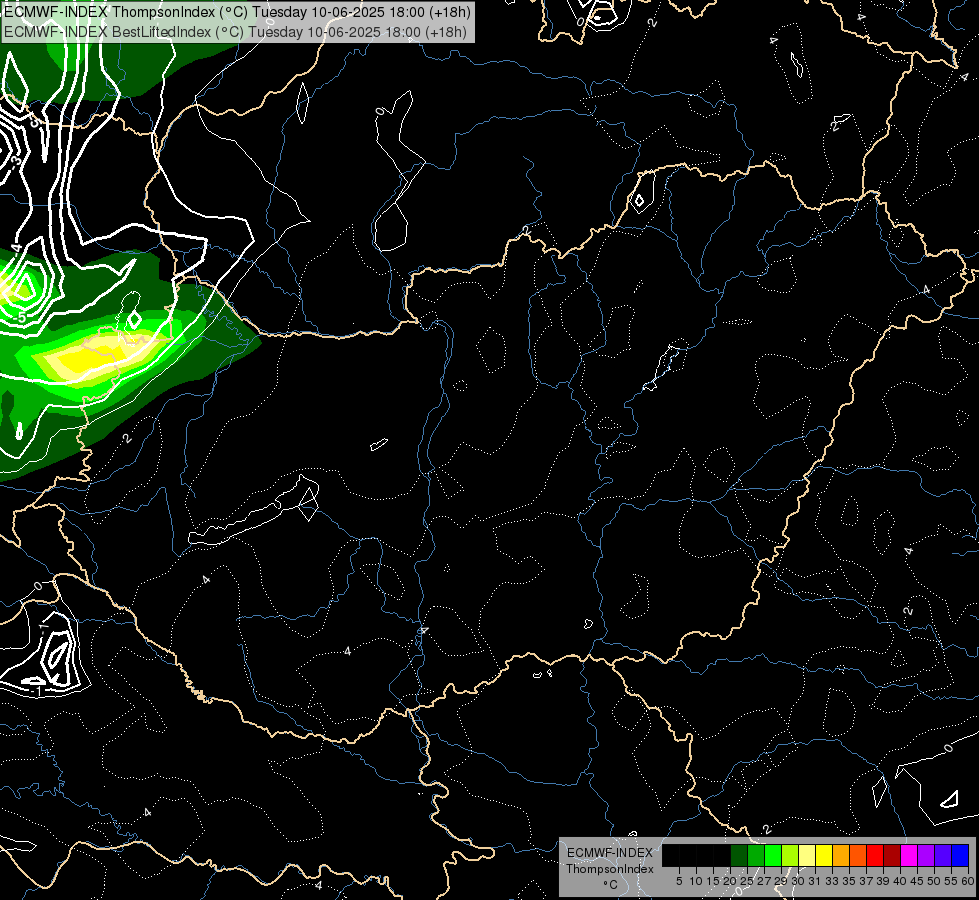Click the magenta 40–45 legend swatch

[909, 855]
